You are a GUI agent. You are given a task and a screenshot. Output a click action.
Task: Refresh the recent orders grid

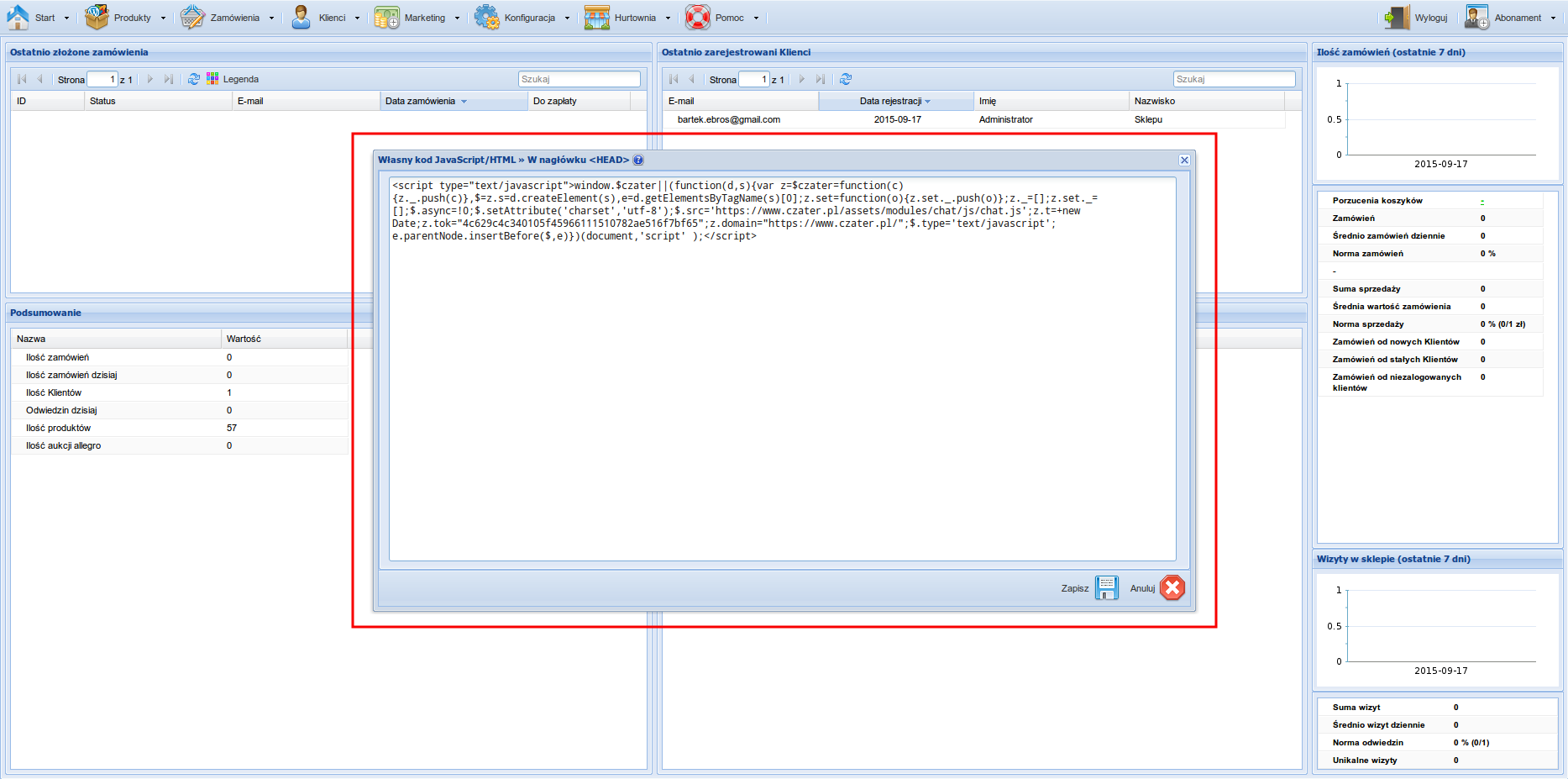(x=194, y=79)
